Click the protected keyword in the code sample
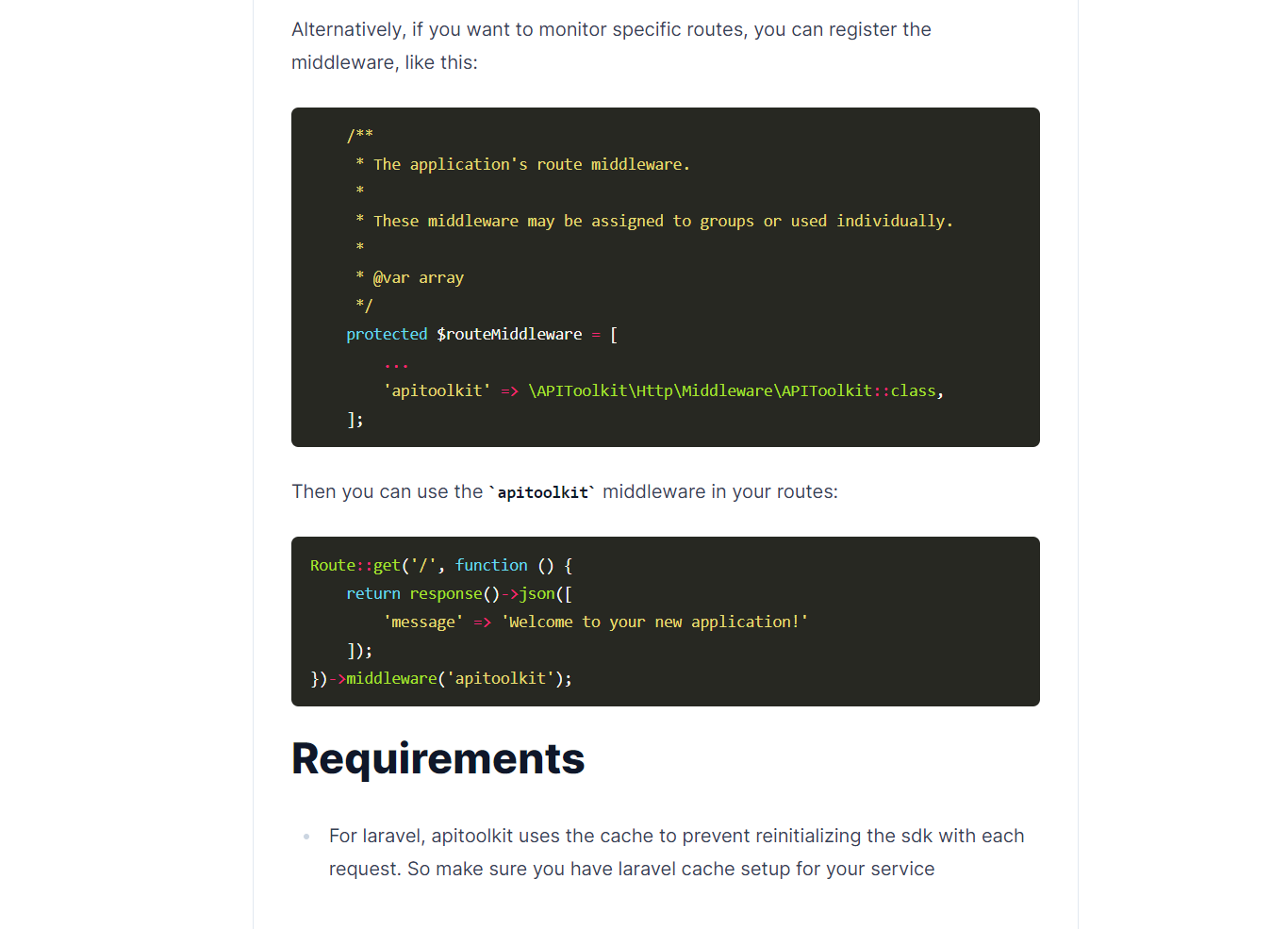This screenshot has width=1288, height=929. [x=387, y=333]
